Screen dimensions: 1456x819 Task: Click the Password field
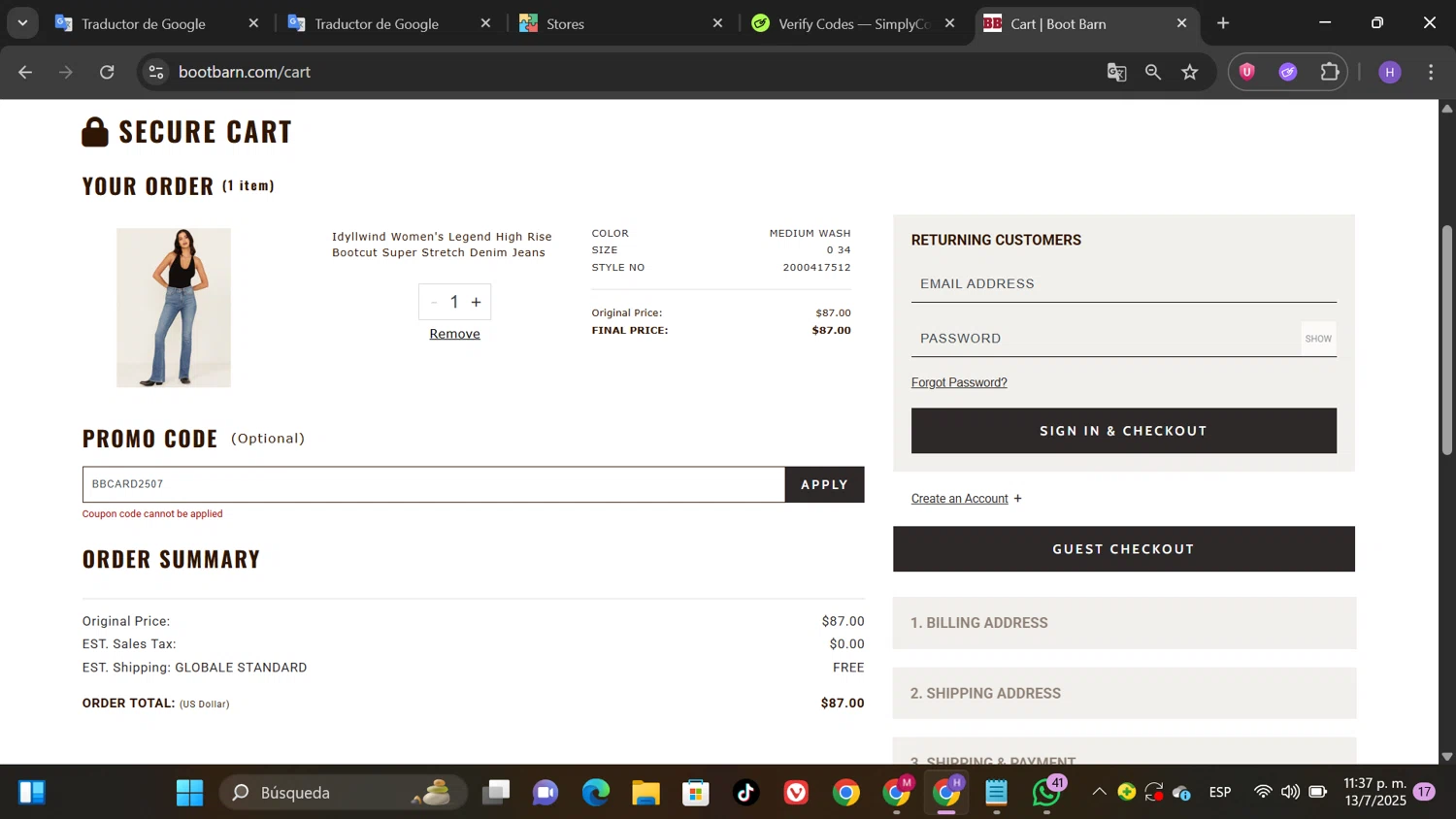pos(1106,339)
